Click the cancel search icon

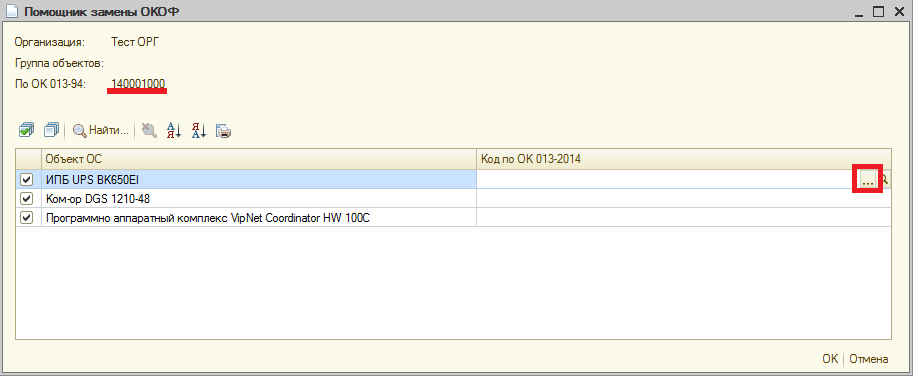149,130
